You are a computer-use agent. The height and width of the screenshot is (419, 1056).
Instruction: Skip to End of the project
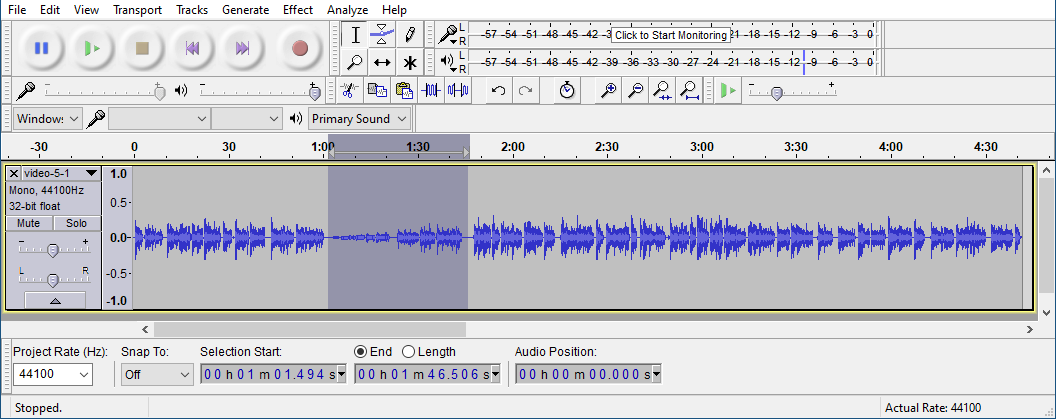click(242, 48)
